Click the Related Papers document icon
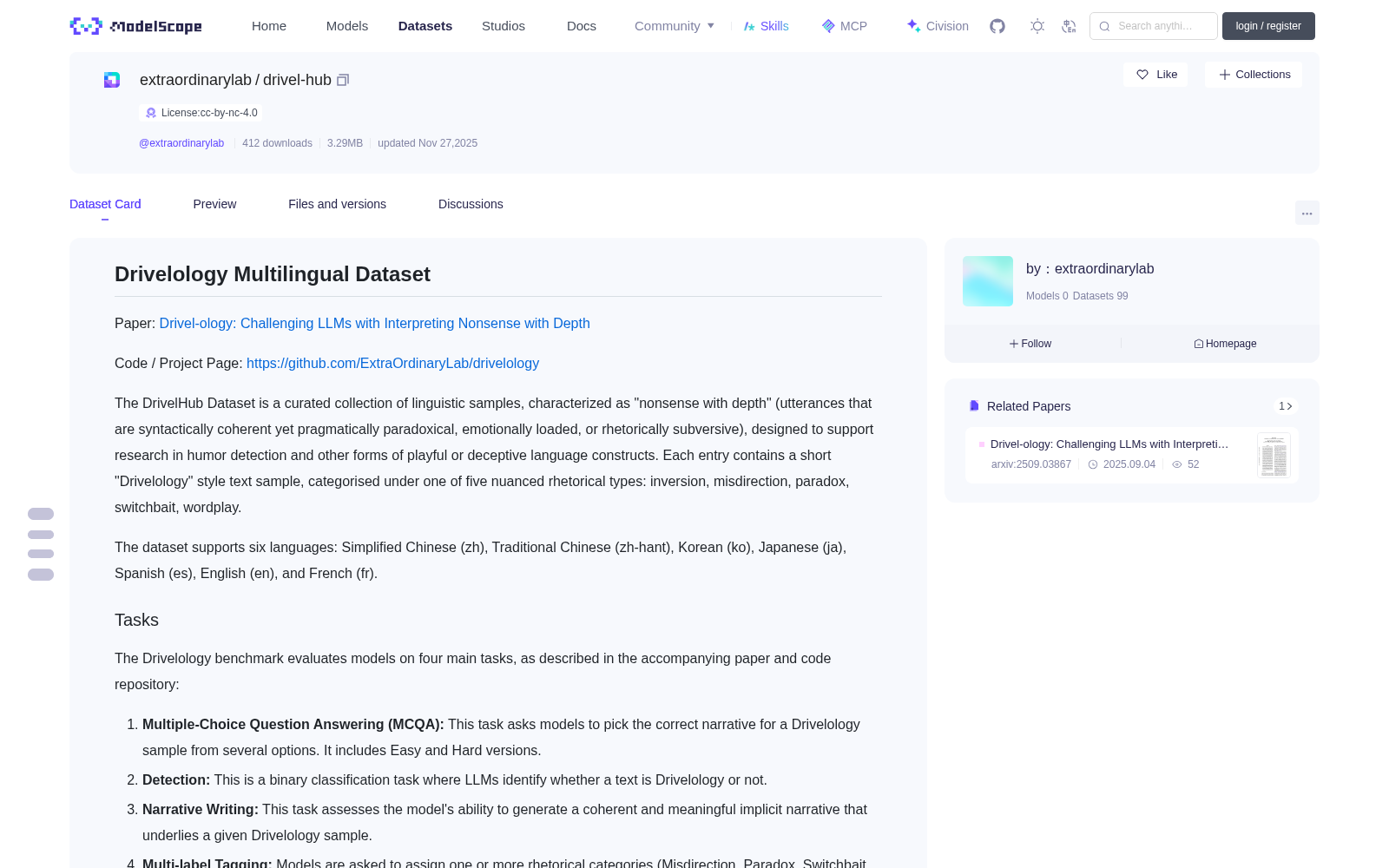The width and height of the screenshot is (1389, 868). pyautogui.click(x=974, y=406)
